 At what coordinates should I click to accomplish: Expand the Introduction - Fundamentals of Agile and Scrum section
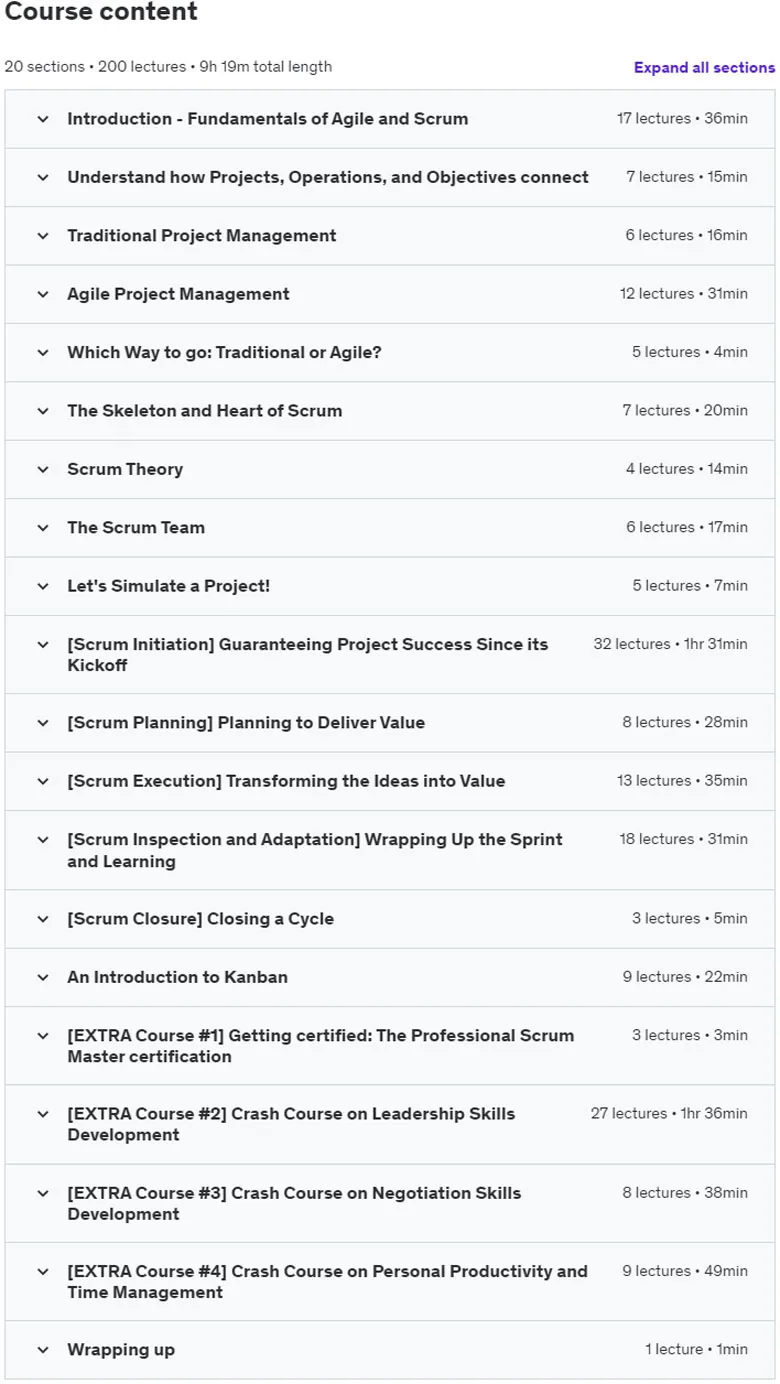(390, 119)
